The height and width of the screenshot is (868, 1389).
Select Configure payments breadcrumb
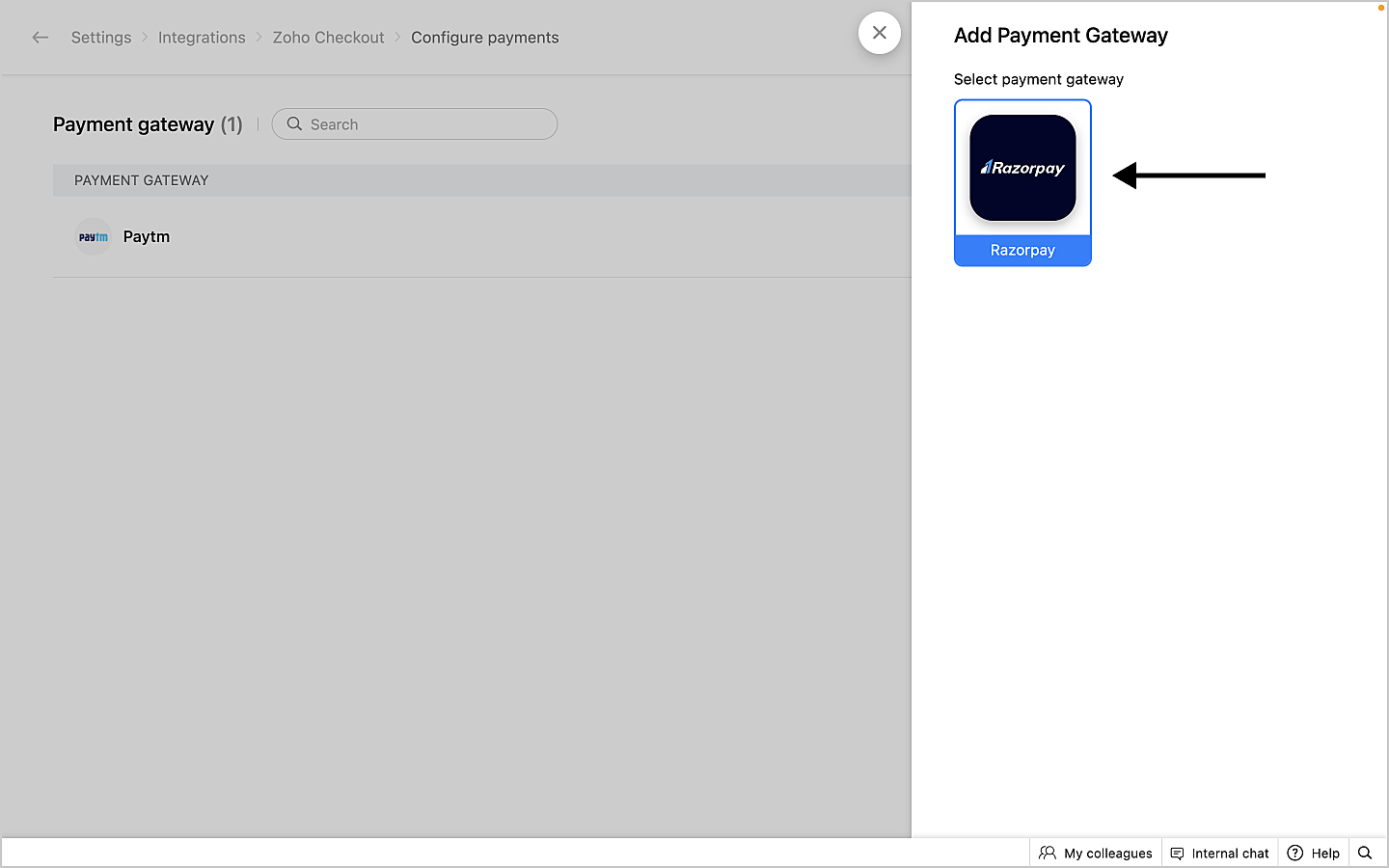click(x=485, y=38)
